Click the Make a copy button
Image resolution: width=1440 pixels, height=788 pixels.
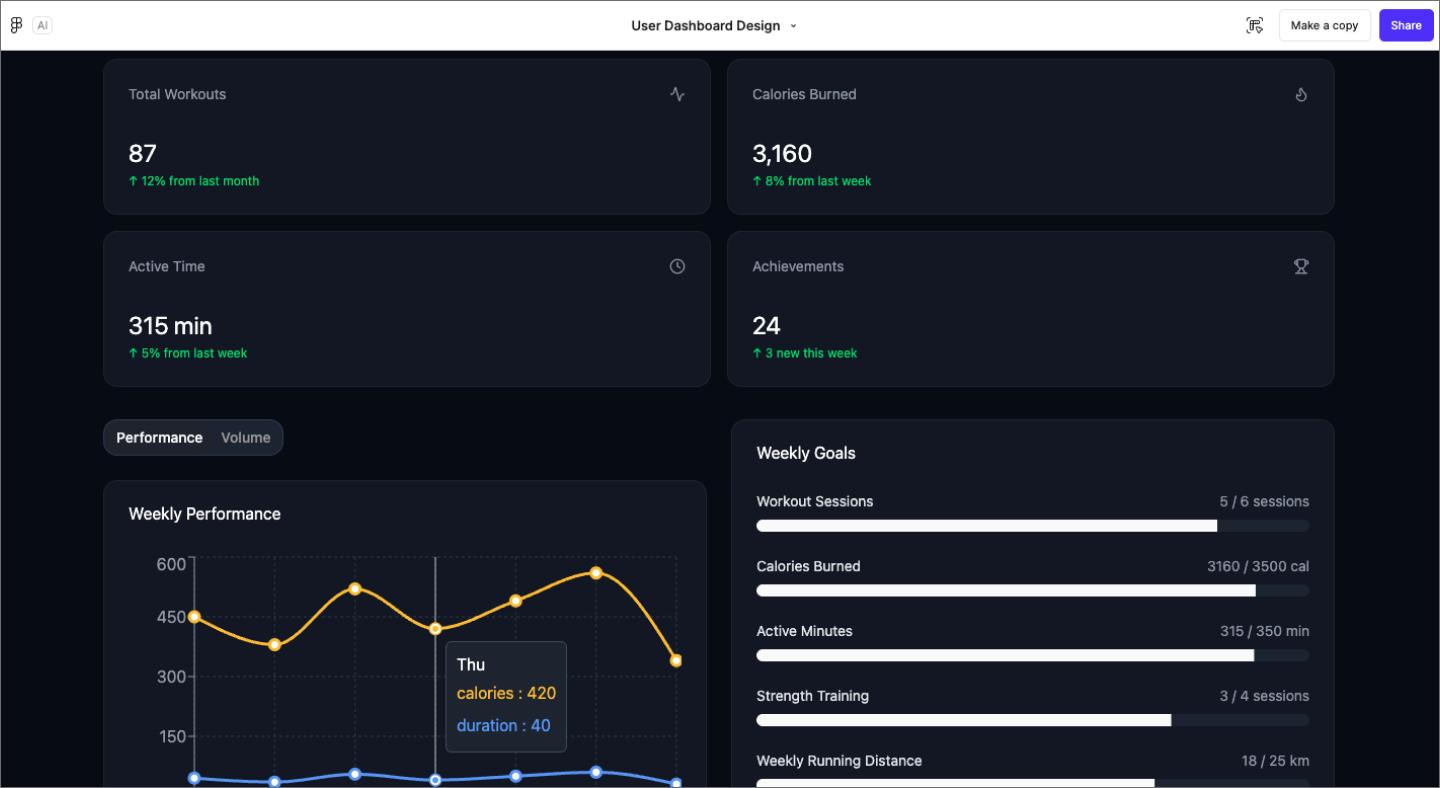1324,25
